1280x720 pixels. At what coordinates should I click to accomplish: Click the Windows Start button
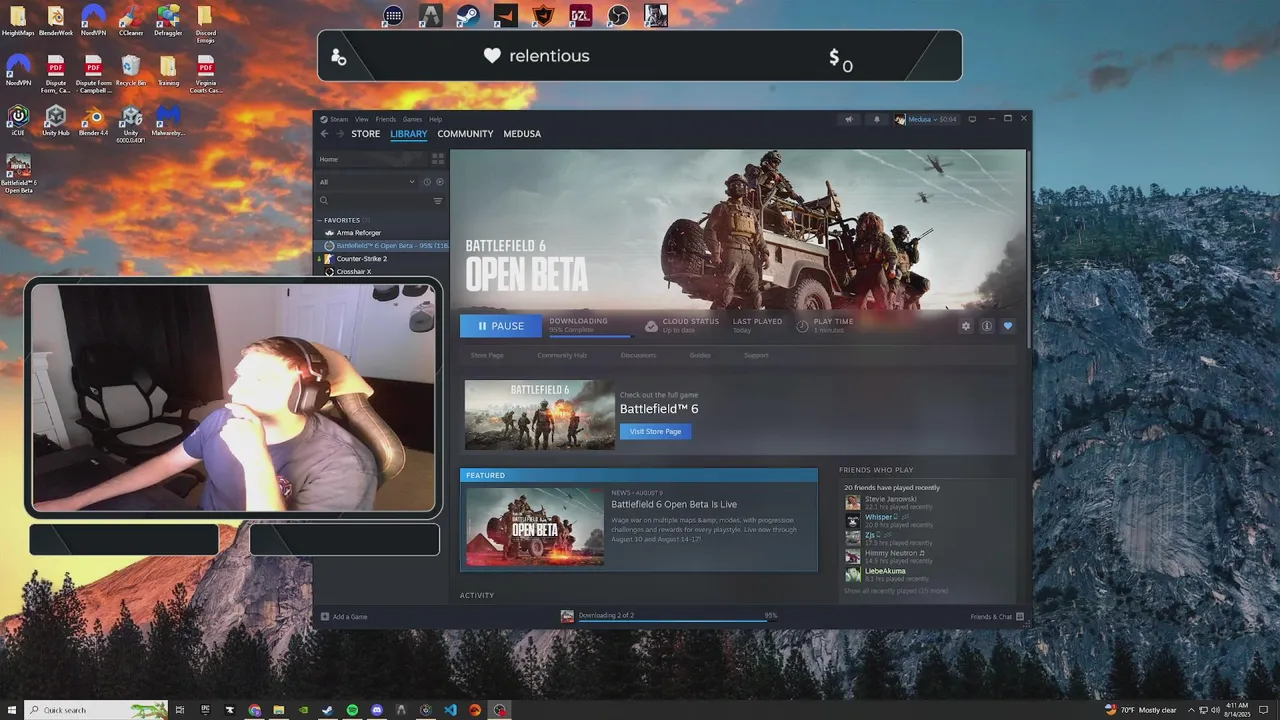(11, 710)
